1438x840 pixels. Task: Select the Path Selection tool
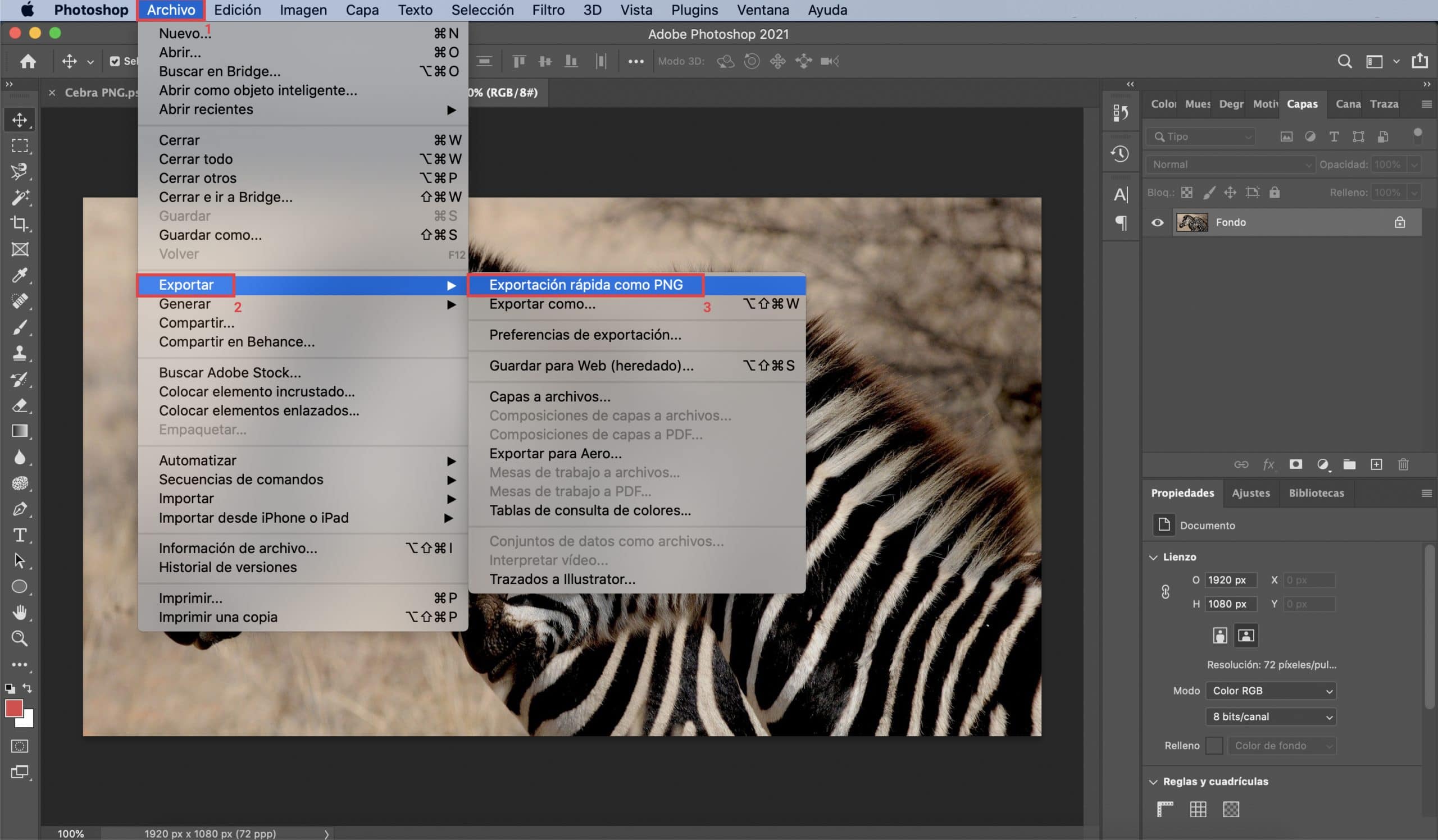coord(20,560)
